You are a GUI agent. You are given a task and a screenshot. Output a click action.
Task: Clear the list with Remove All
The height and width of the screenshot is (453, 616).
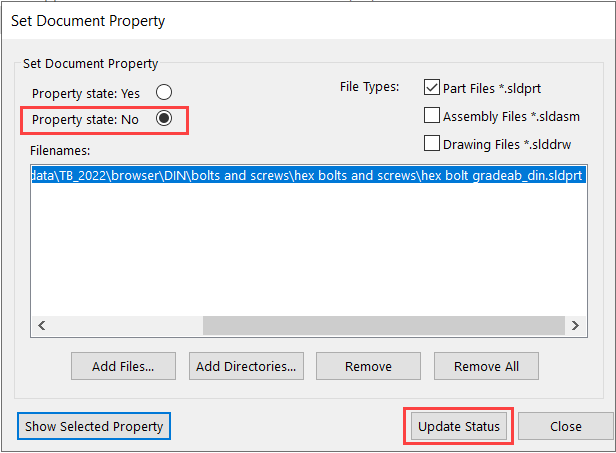click(x=486, y=366)
